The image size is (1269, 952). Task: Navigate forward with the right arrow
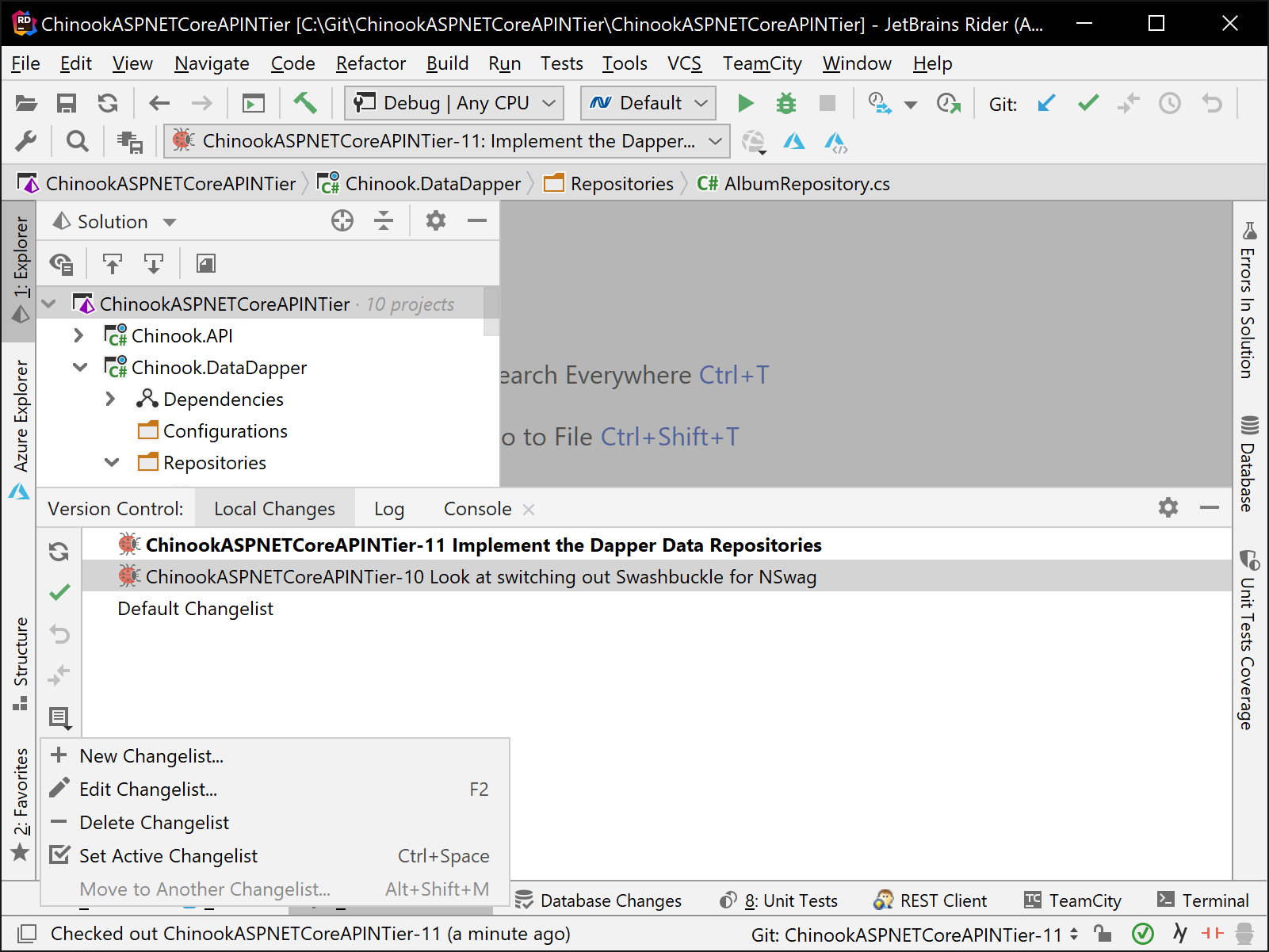[202, 103]
